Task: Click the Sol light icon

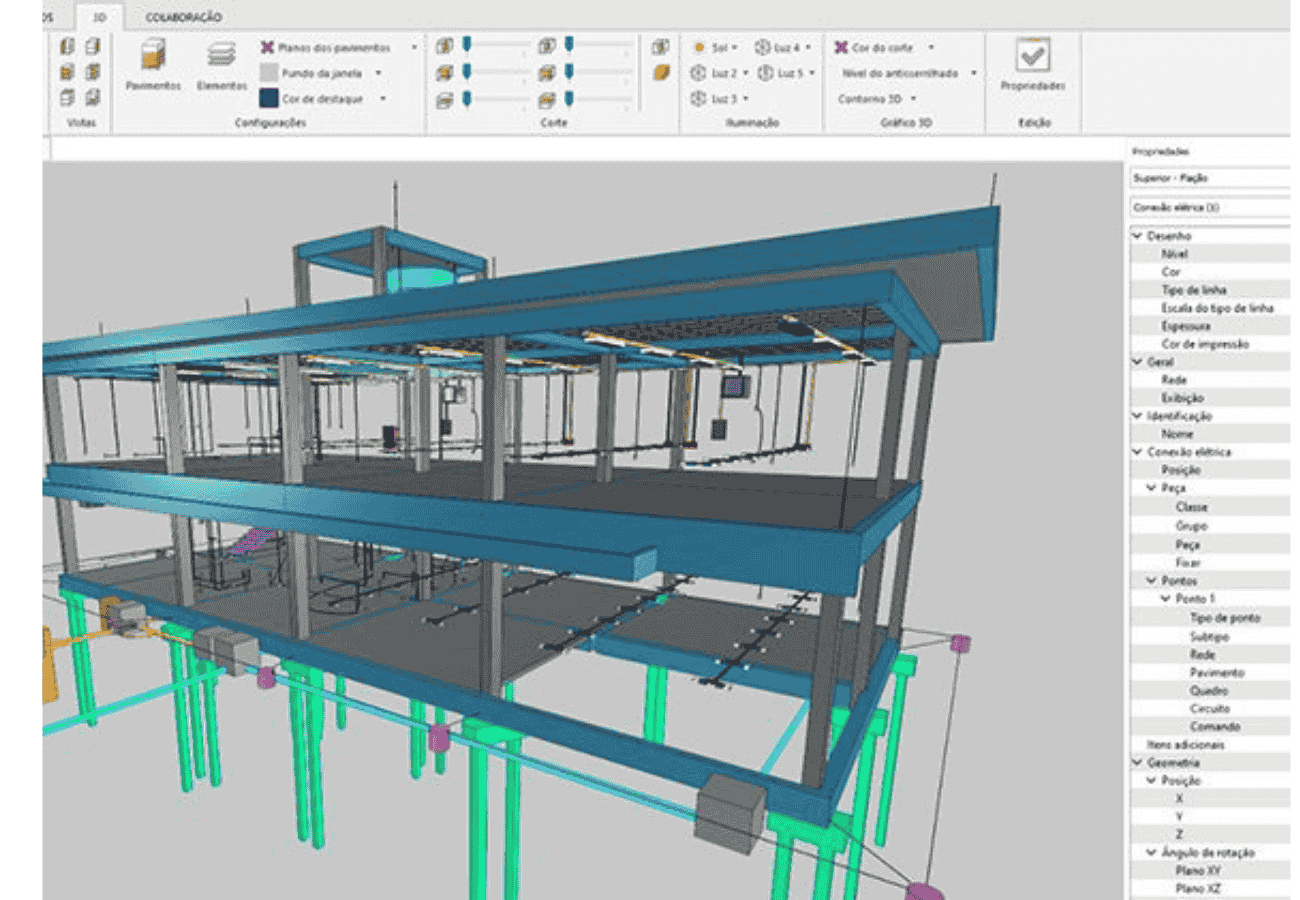Action: [699, 47]
